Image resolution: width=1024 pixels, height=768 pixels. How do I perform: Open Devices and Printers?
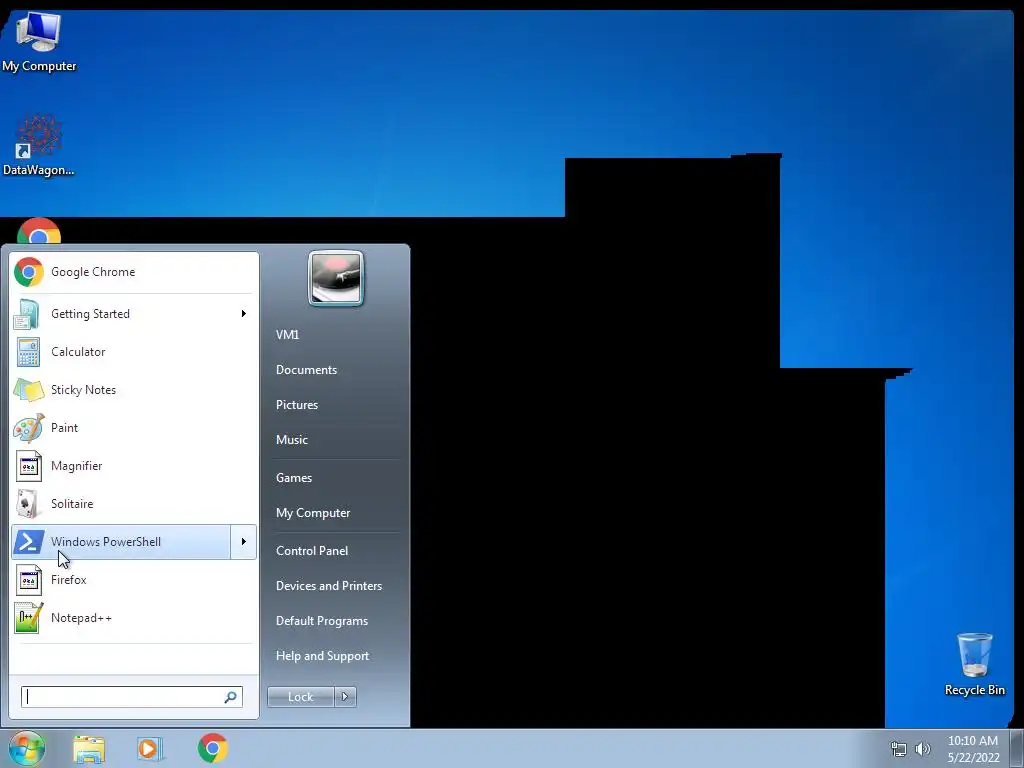[x=328, y=586]
